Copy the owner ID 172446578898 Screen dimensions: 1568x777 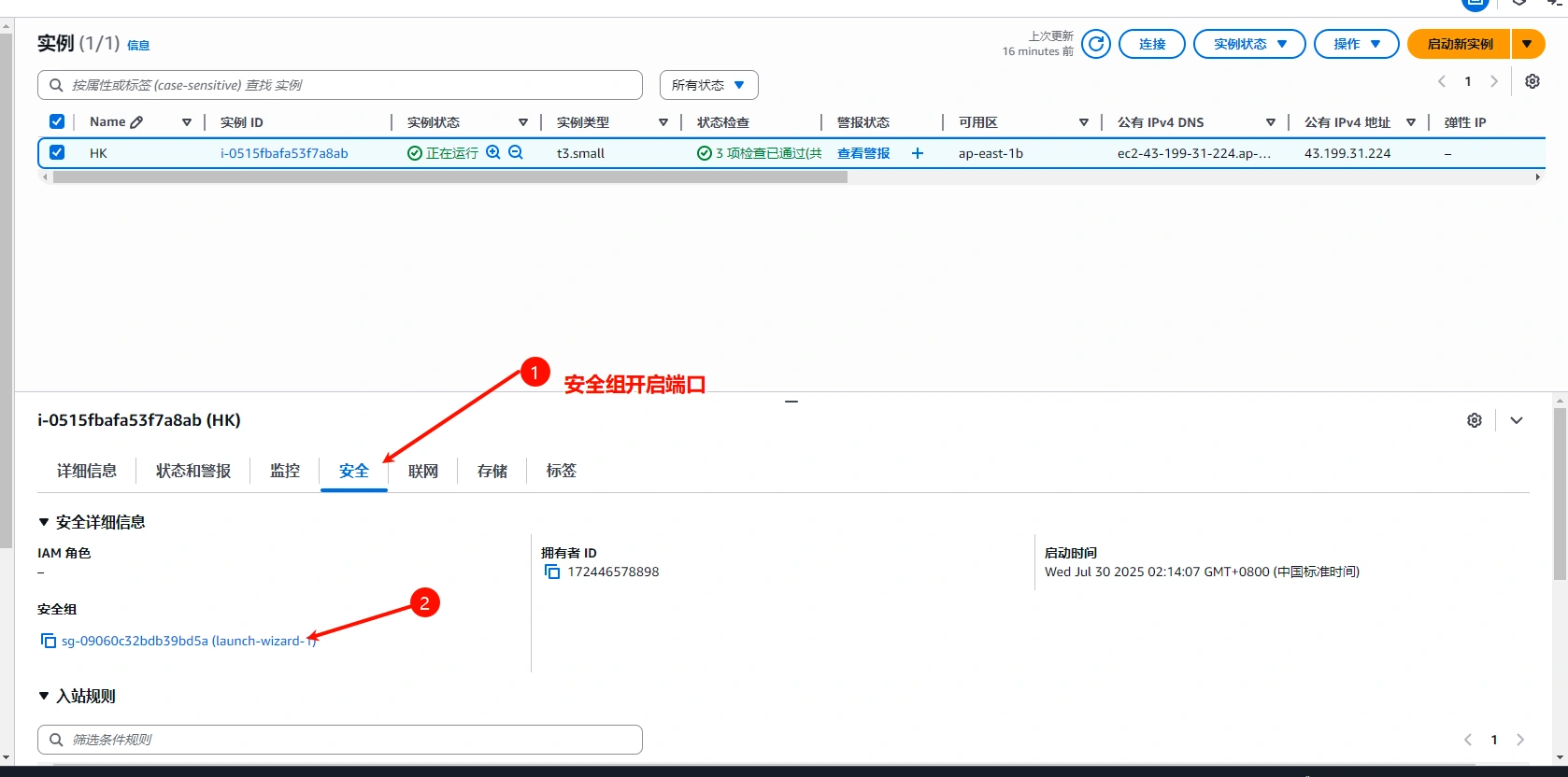tap(552, 572)
